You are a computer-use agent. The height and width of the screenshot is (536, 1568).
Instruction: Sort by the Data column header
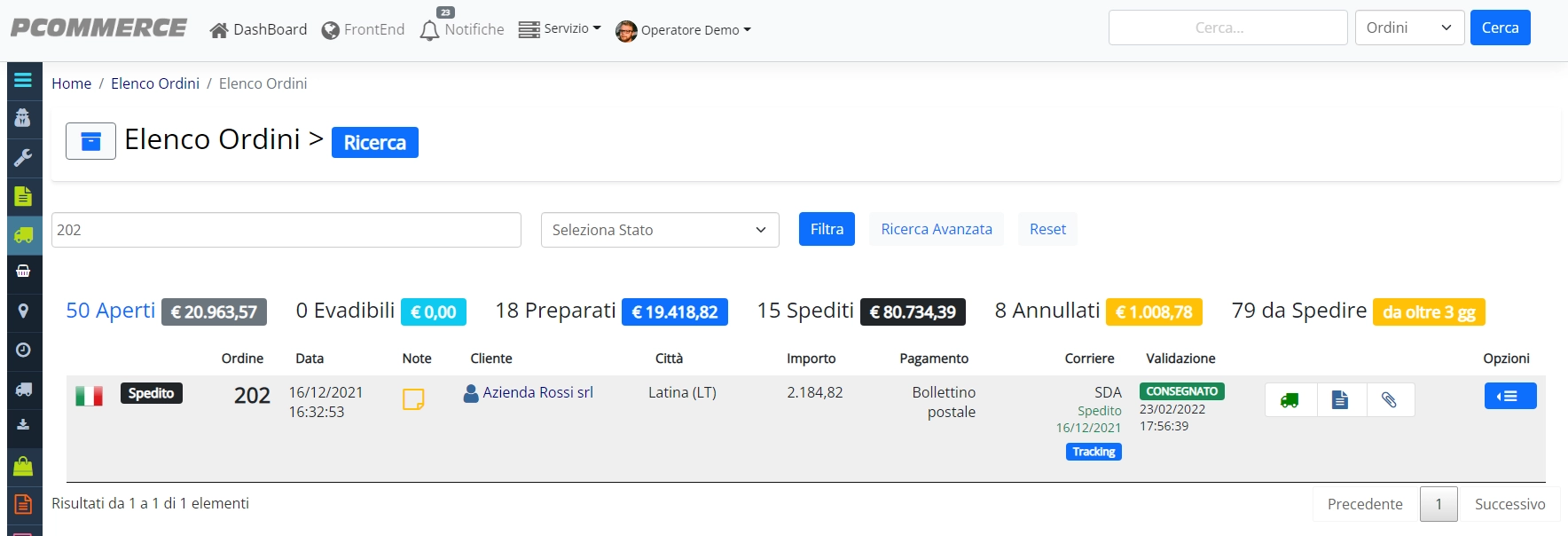pos(310,359)
